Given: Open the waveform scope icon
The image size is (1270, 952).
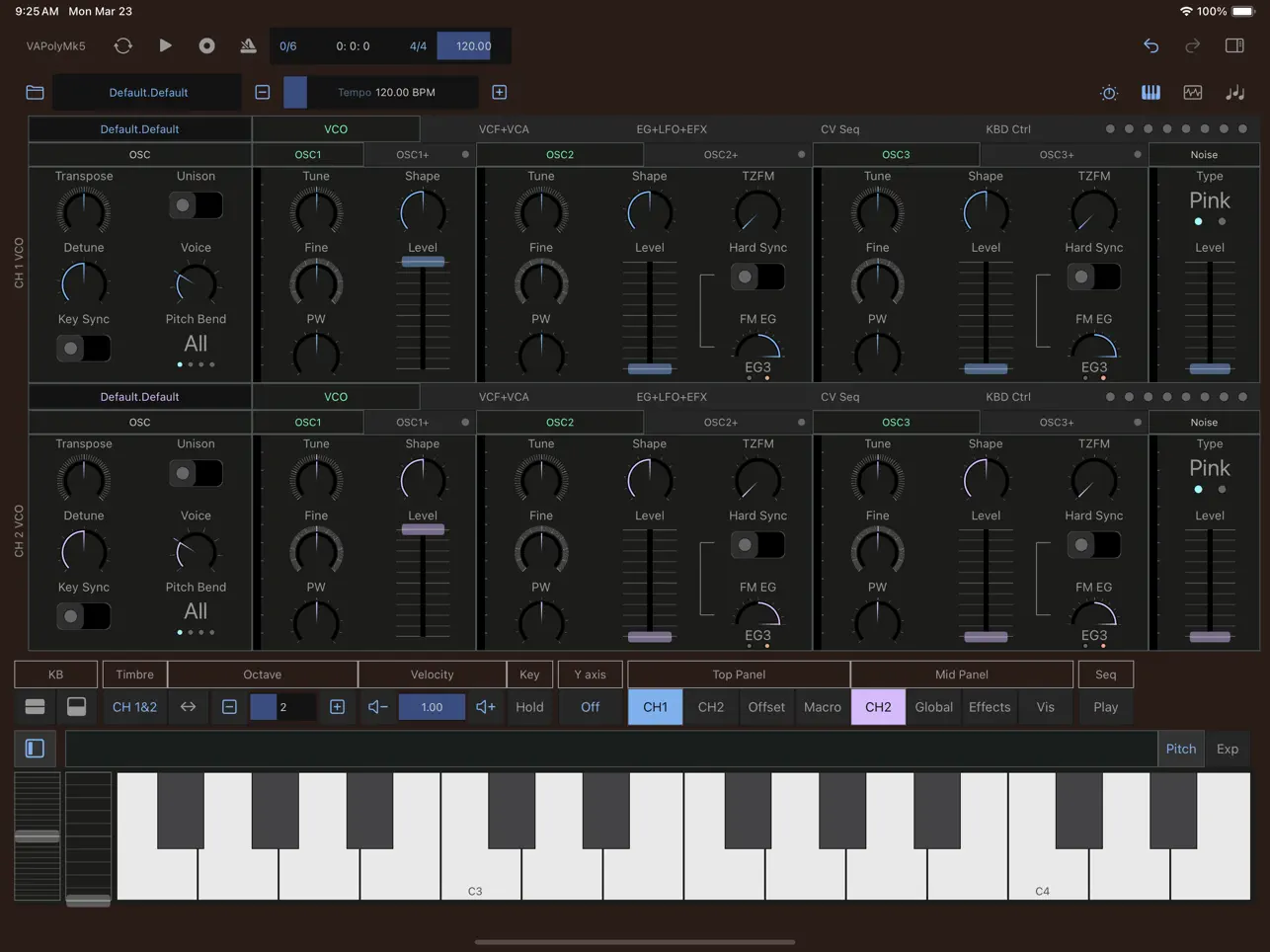Looking at the screenshot, I should pos(1193,92).
